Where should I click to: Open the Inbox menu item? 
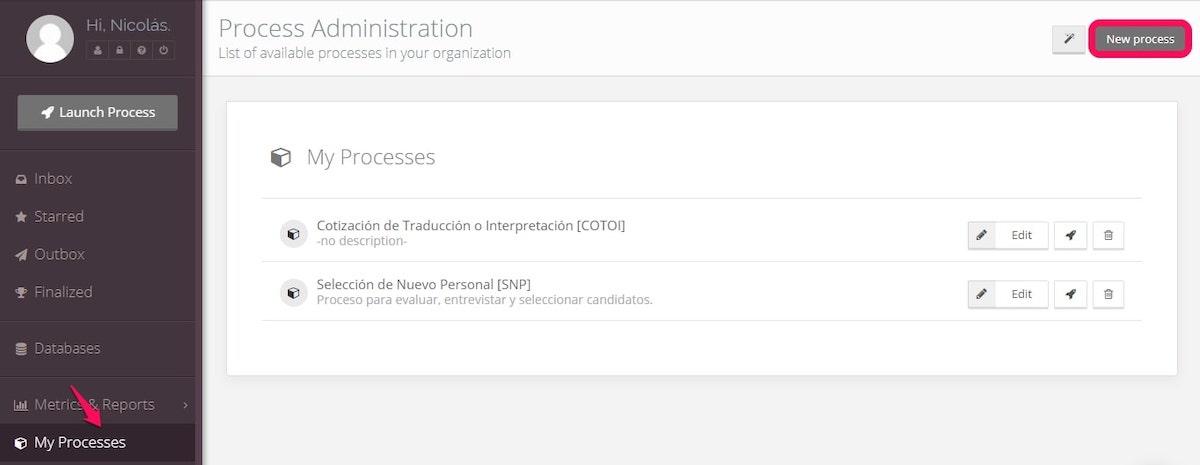(53, 179)
